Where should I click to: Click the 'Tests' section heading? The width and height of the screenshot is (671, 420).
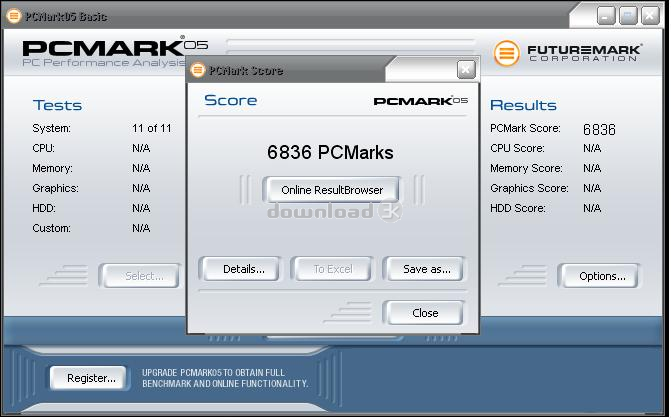pos(57,105)
